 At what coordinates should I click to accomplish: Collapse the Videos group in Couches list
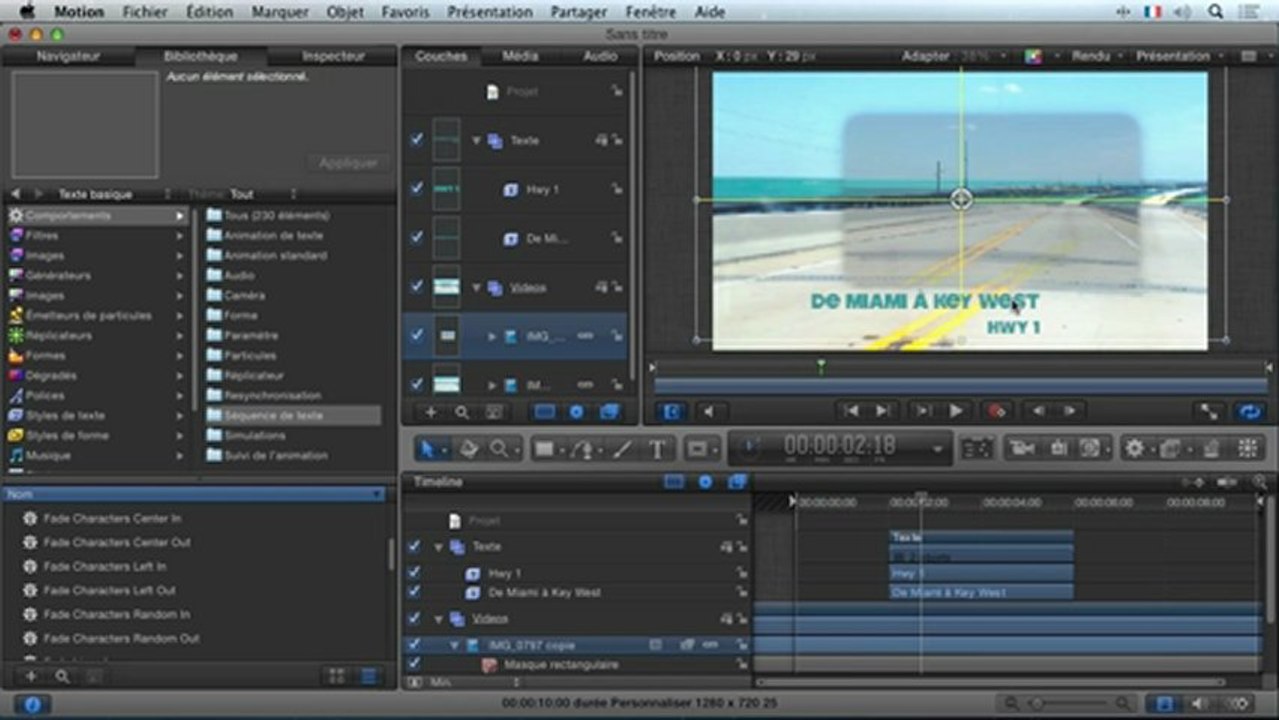point(476,287)
